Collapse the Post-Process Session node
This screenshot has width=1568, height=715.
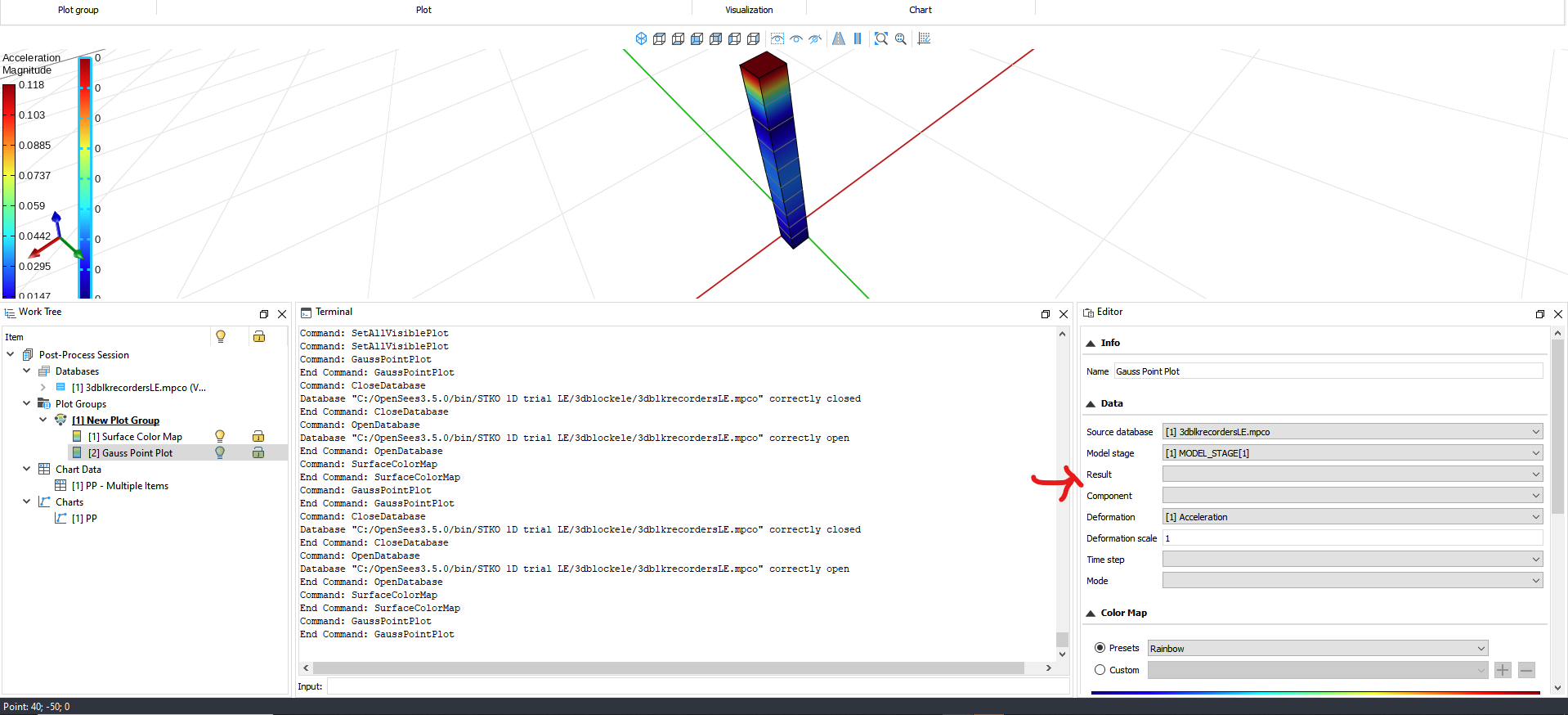pos(10,354)
